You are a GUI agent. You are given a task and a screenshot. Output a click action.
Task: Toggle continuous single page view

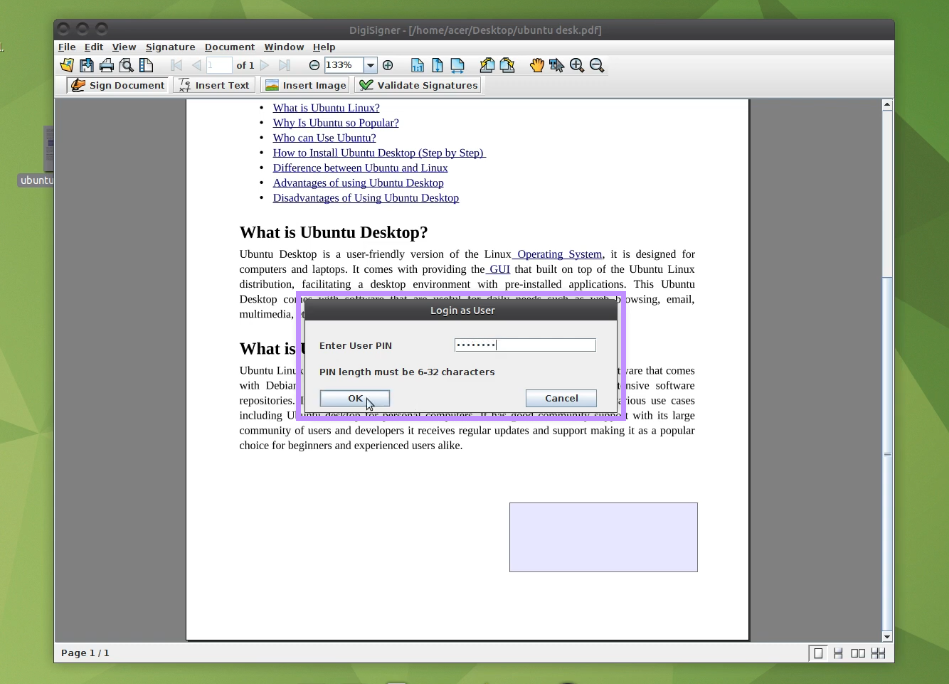[x=838, y=653]
